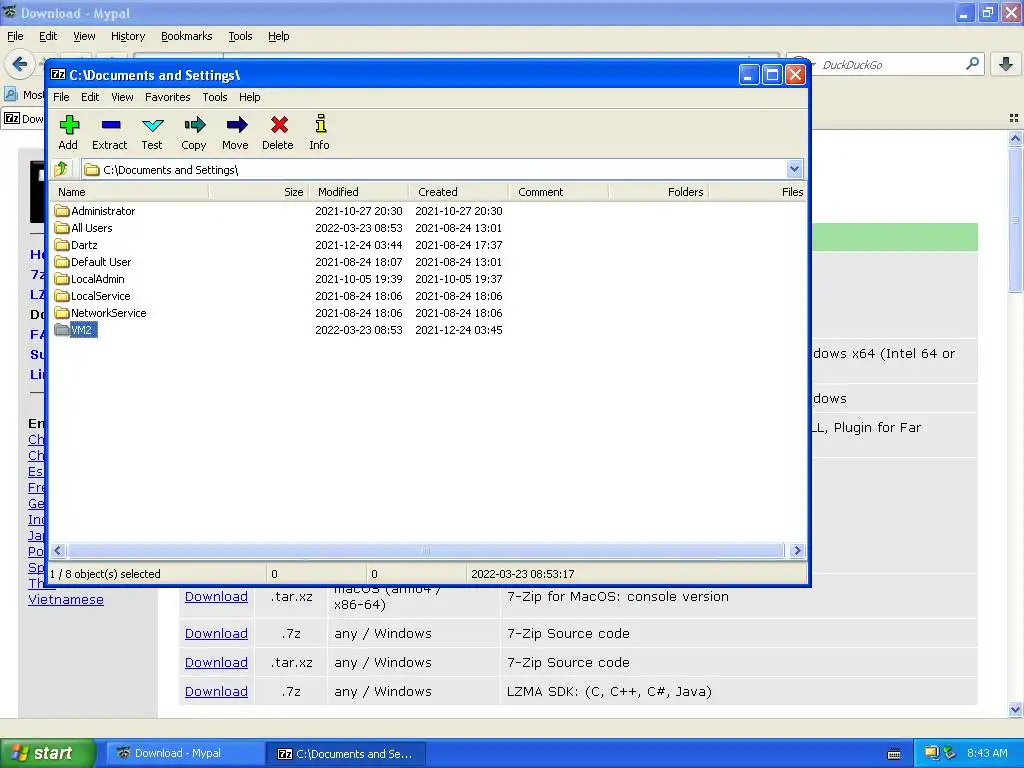Click the page scrollbar up arrow
This screenshot has width=1024, height=768.
click(1015, 138)
